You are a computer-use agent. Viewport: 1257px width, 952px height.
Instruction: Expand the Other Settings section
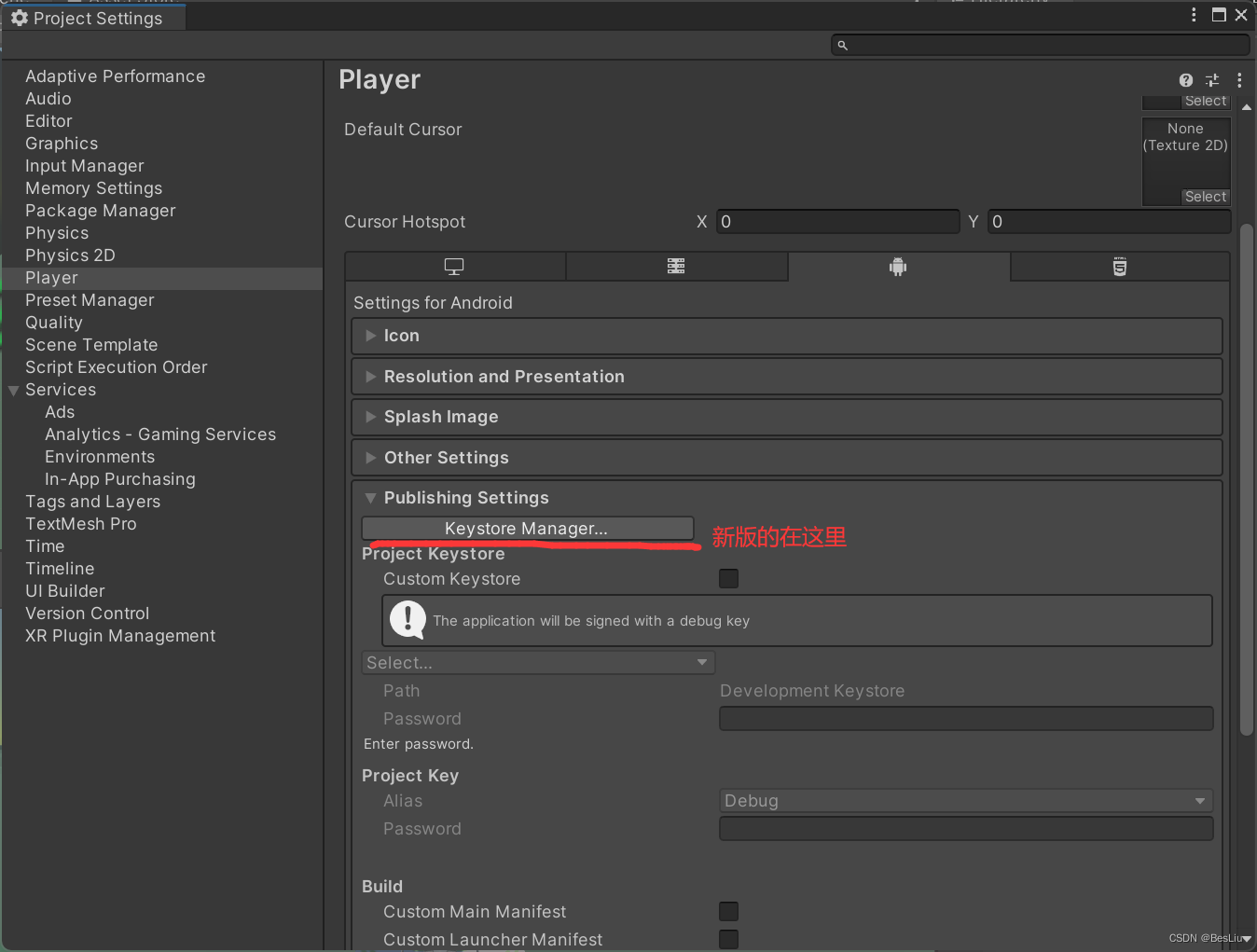click(446, 457)
